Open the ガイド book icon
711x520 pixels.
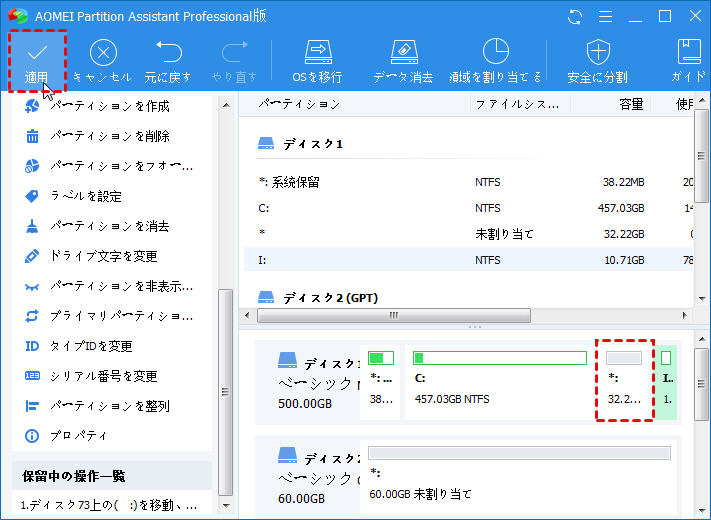pos(689,61)
